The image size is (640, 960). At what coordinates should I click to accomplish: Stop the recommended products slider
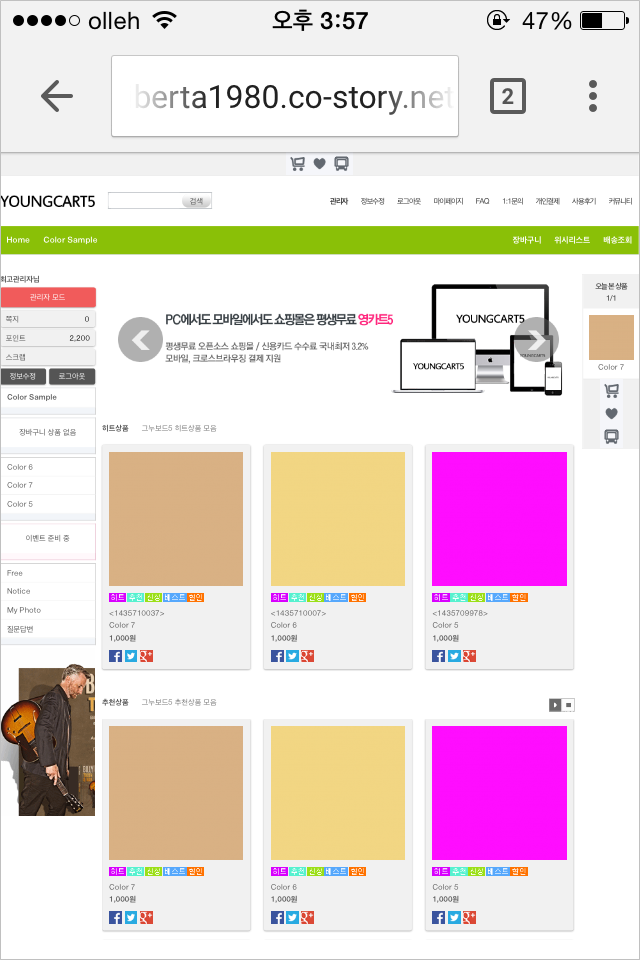tap(568, 705)
